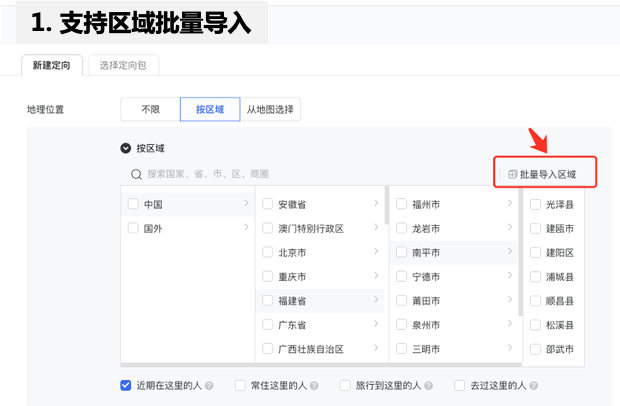Click the city list vertical scrollbar
The image size is (620, 406).
520,251
